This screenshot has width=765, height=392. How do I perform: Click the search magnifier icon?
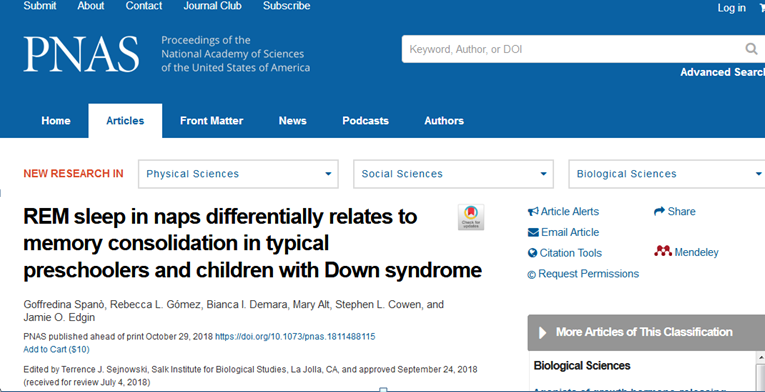point(751,49)
